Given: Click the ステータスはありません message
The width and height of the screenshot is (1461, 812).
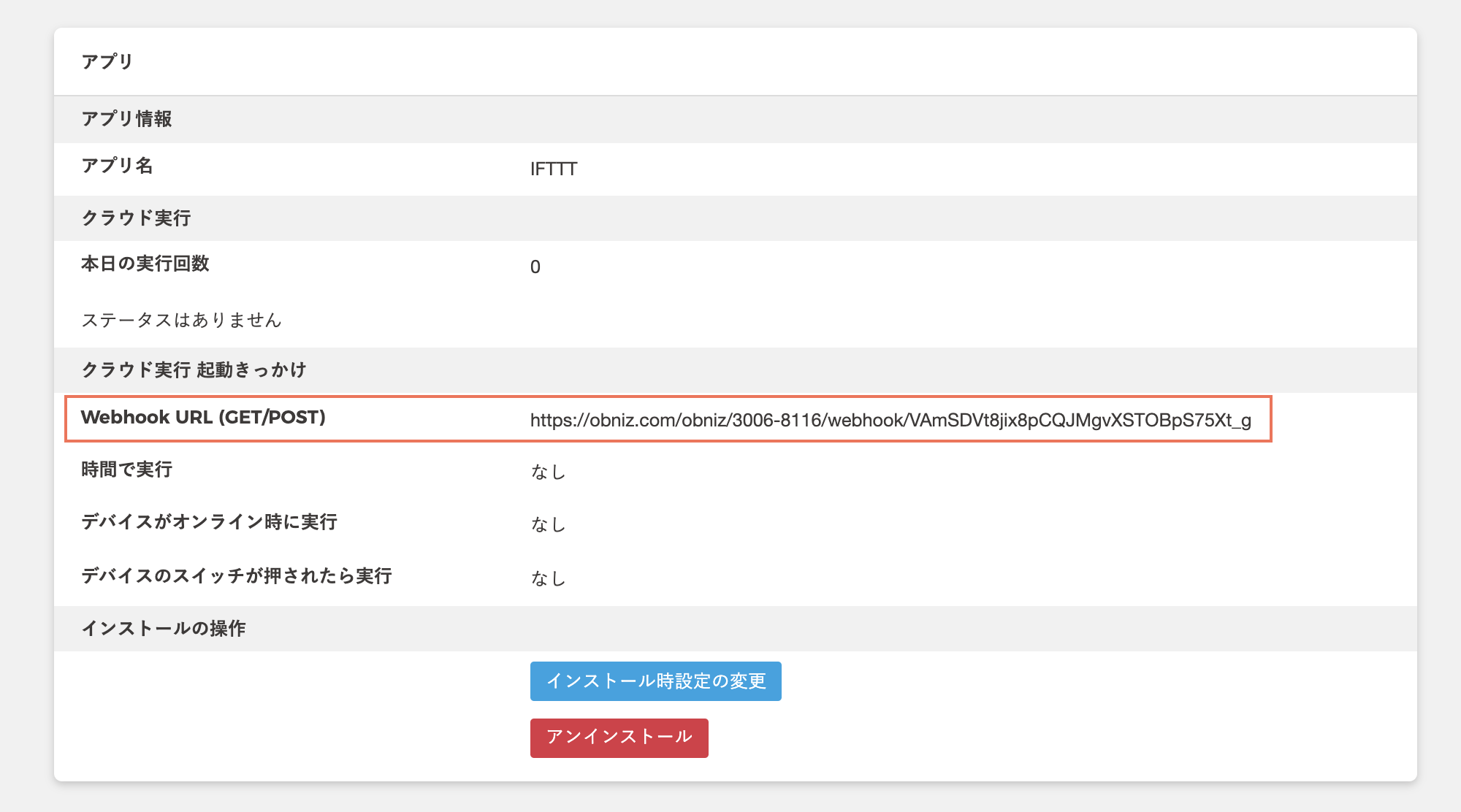Looking at the screenshot, I should (x=181, y=320).
